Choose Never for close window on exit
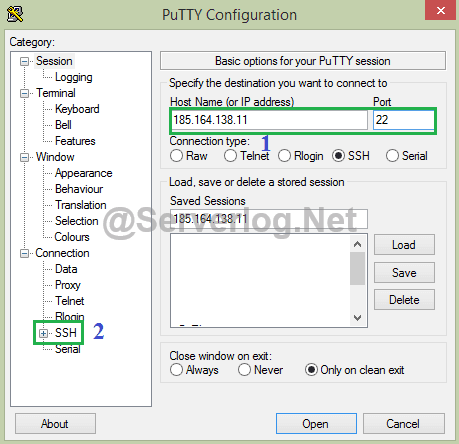459x444 pixels. coord(244,370)
